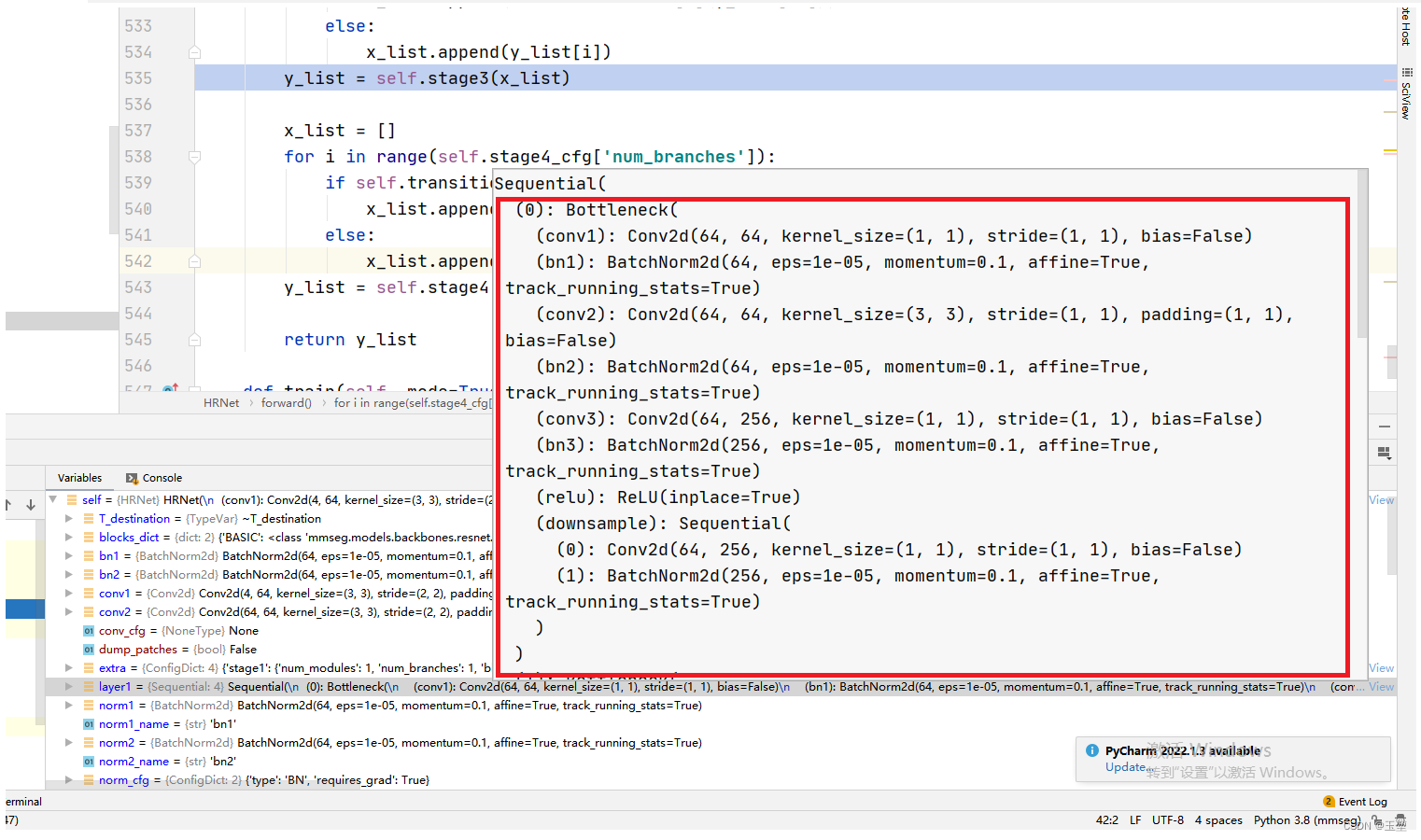Click the layer1 object icon

89,687
